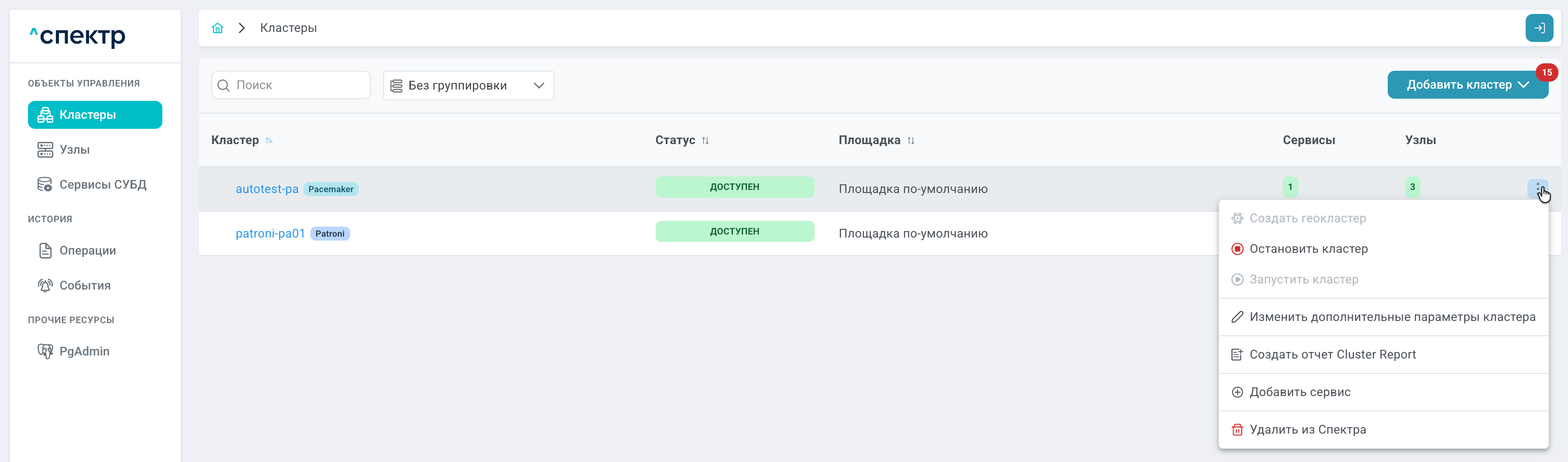
Task: Click the Pacemaker tag
Action: coord(330,190)
